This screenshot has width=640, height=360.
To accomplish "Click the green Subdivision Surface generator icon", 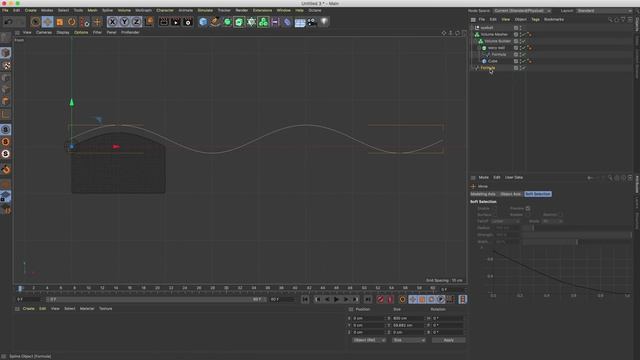I will (x=227, y=22).
